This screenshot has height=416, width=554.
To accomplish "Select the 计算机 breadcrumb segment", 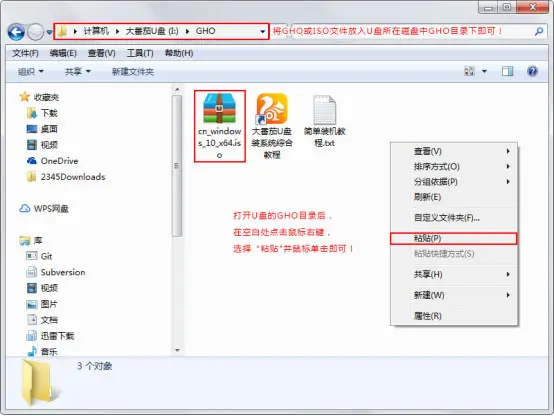I will click(x=96, y=31).
